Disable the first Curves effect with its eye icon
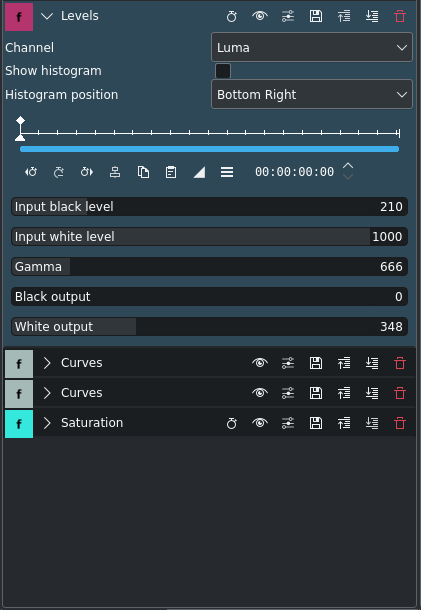 click(x=260, y=363)
